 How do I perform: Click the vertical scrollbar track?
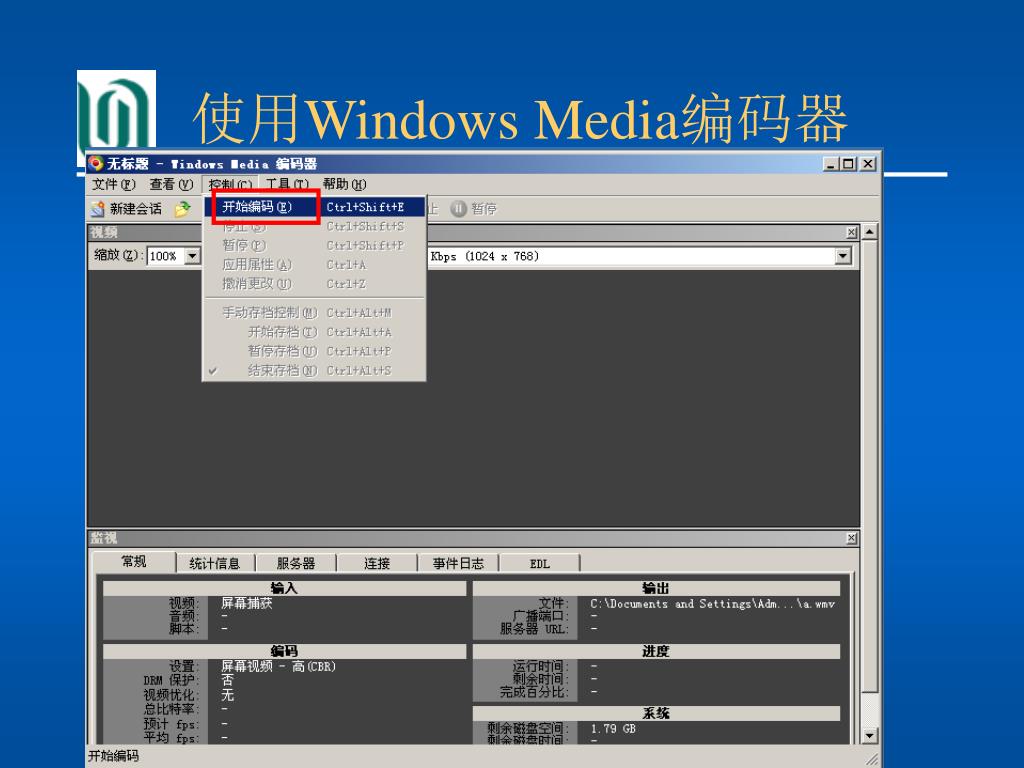[x=869, y=711]
